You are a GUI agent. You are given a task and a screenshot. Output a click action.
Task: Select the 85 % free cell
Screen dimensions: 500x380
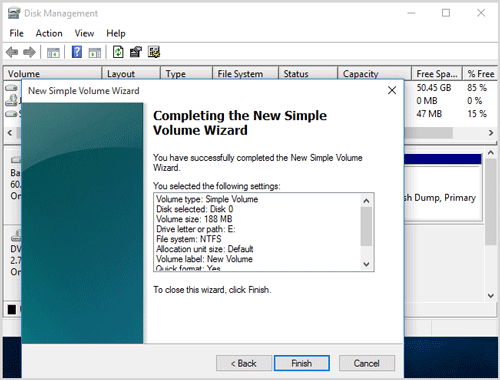click(x=477, y=88)
